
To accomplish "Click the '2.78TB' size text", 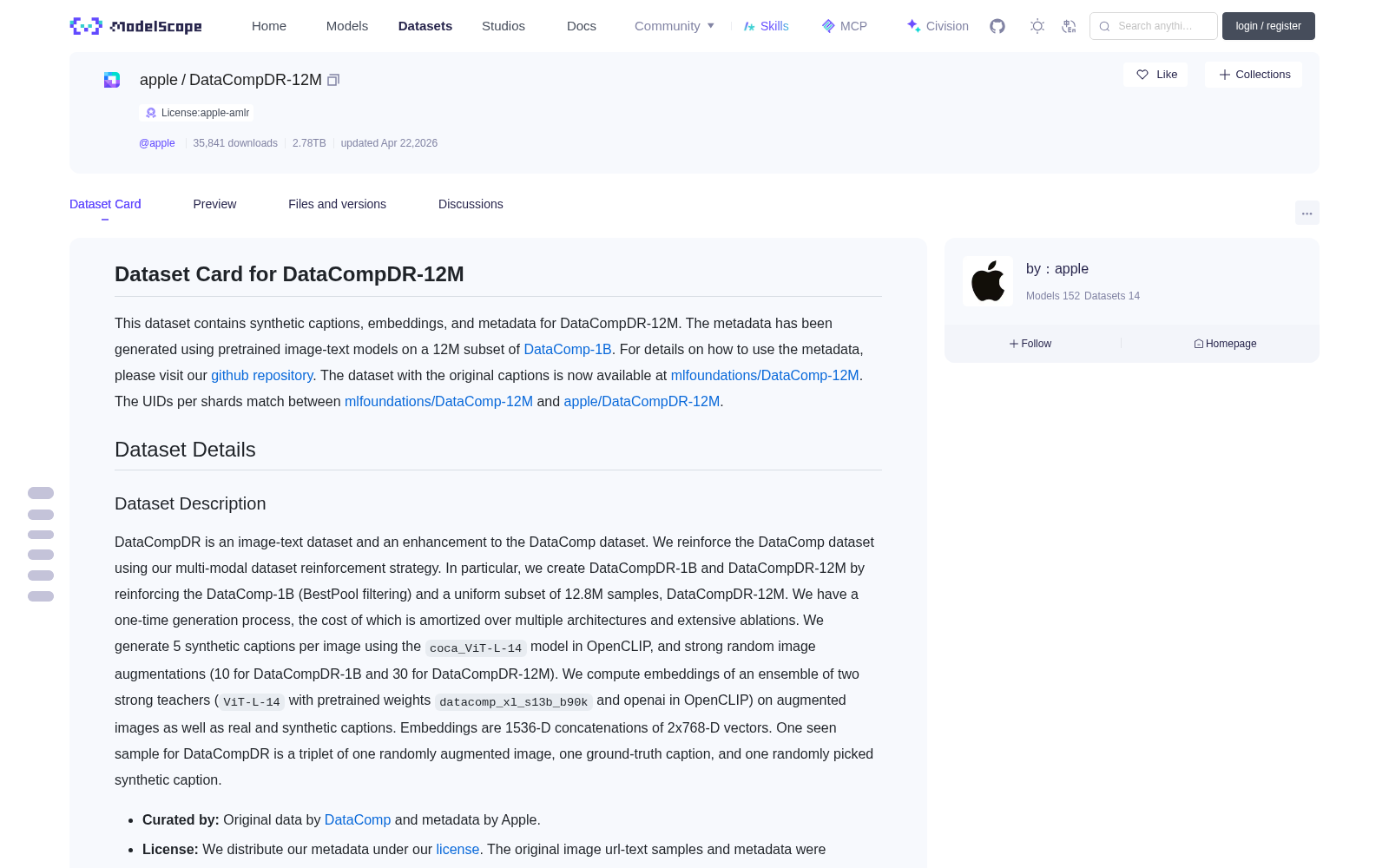I will coord(309,143).
